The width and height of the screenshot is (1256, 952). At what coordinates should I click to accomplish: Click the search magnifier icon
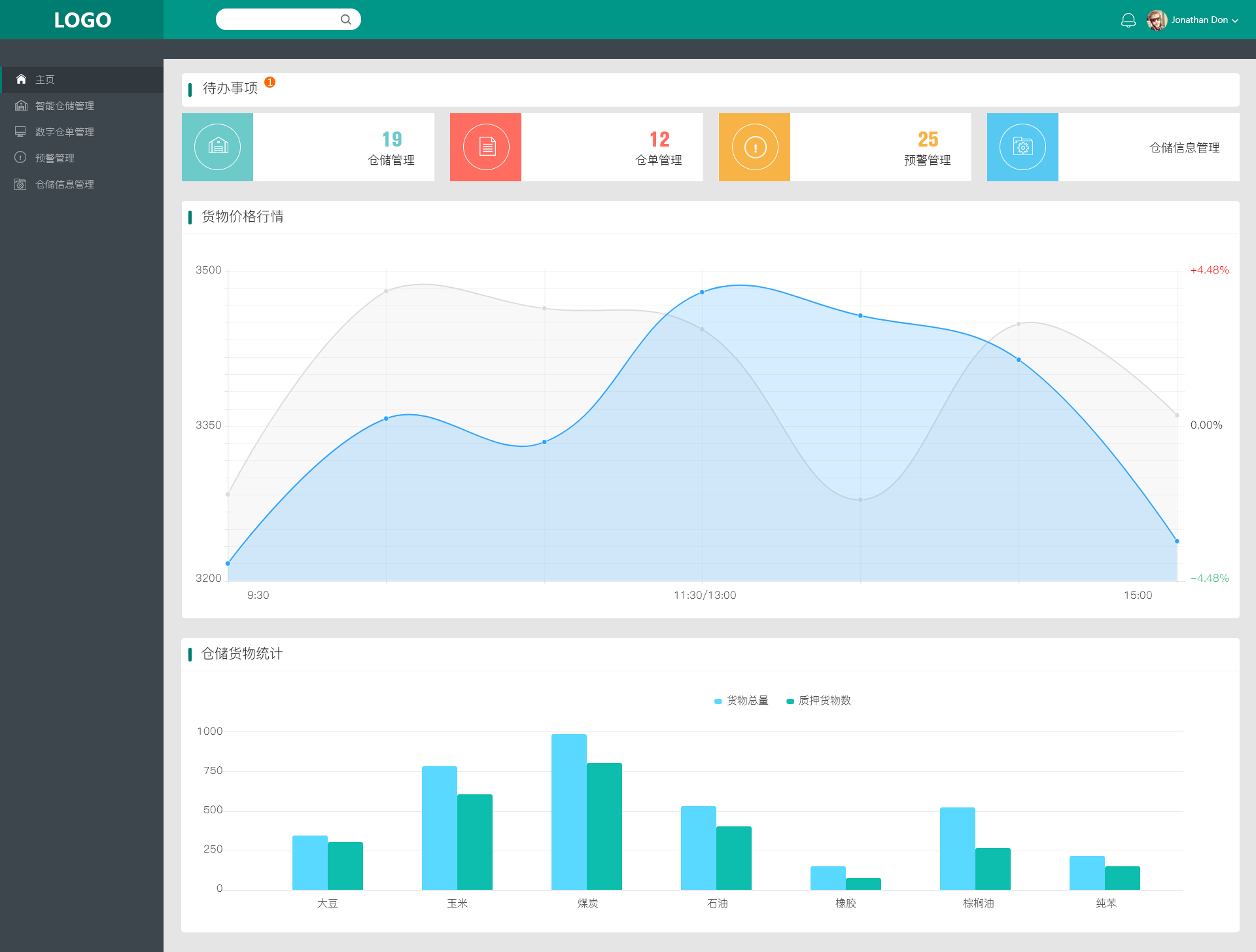point(345,20)
